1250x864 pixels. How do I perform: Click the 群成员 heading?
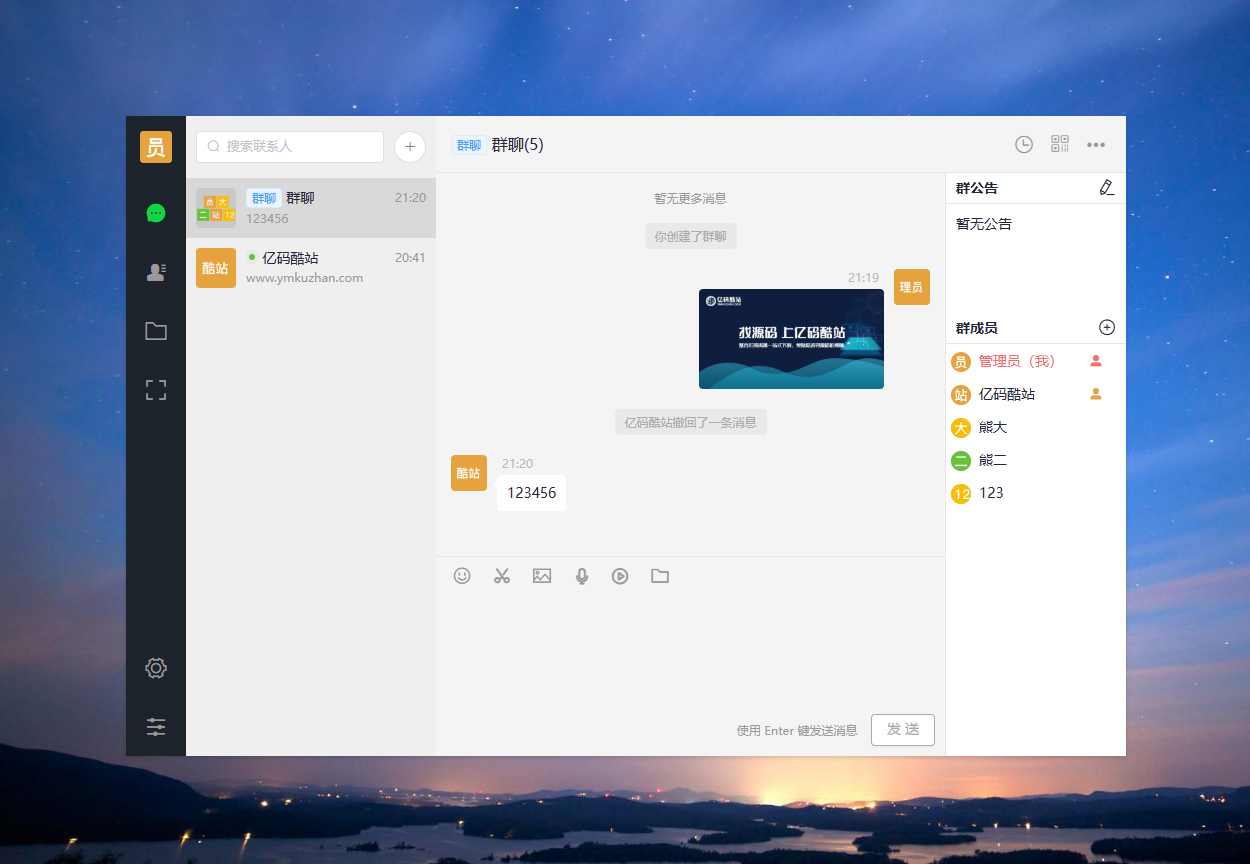click(x=977, y=328)
